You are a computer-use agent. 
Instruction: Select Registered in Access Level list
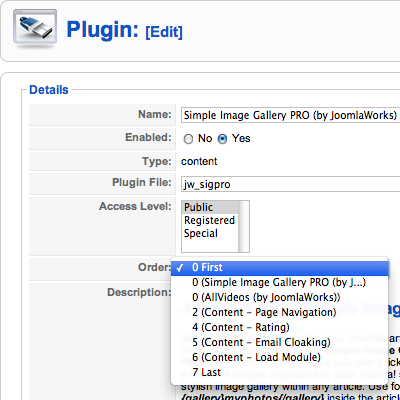[x=210, y=220]
